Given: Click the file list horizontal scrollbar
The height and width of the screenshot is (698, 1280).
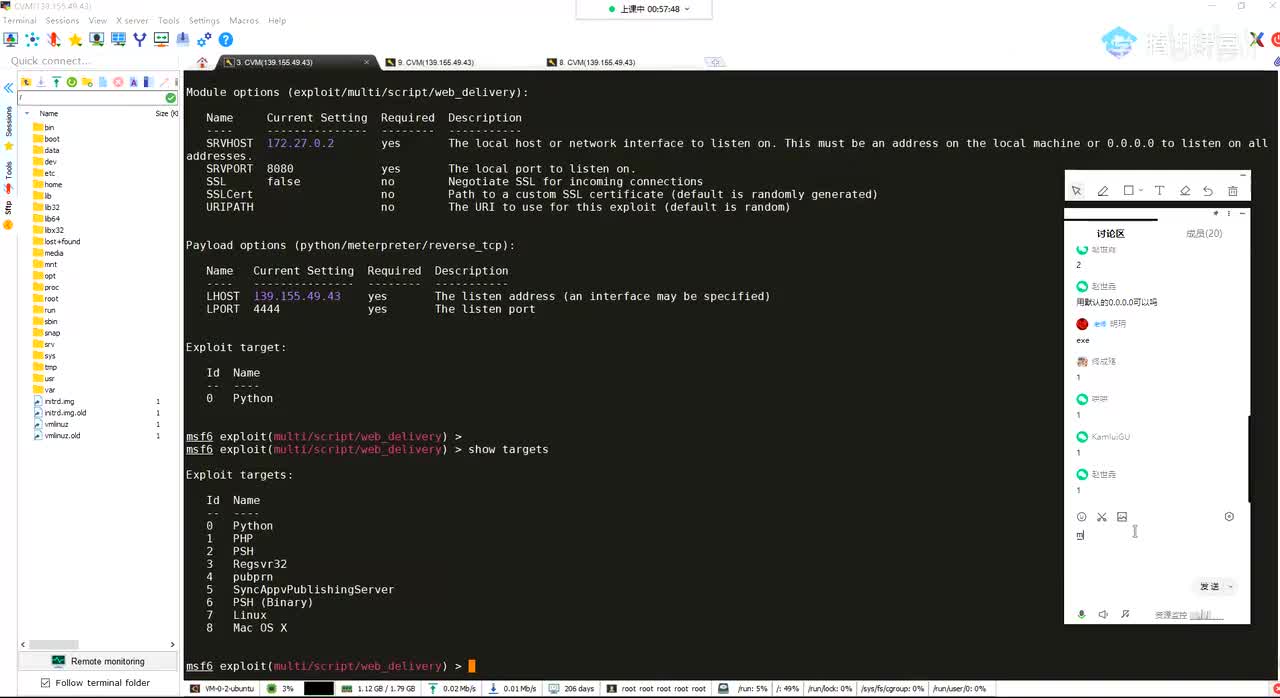Looking at the screenshot, I should click(x=54, y=644).
